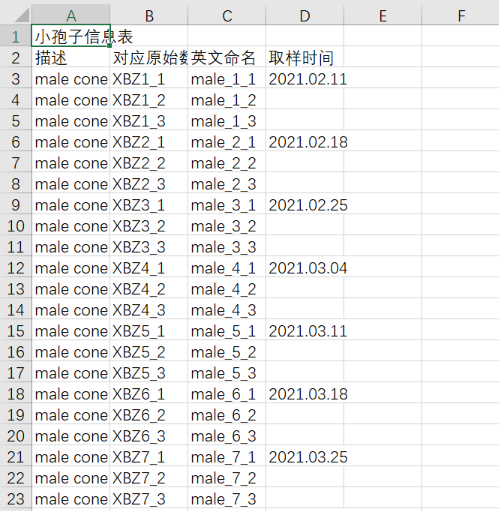This screenshot has width=499, height=511.
Task: Select column F header
Action: tap(460, 15)
